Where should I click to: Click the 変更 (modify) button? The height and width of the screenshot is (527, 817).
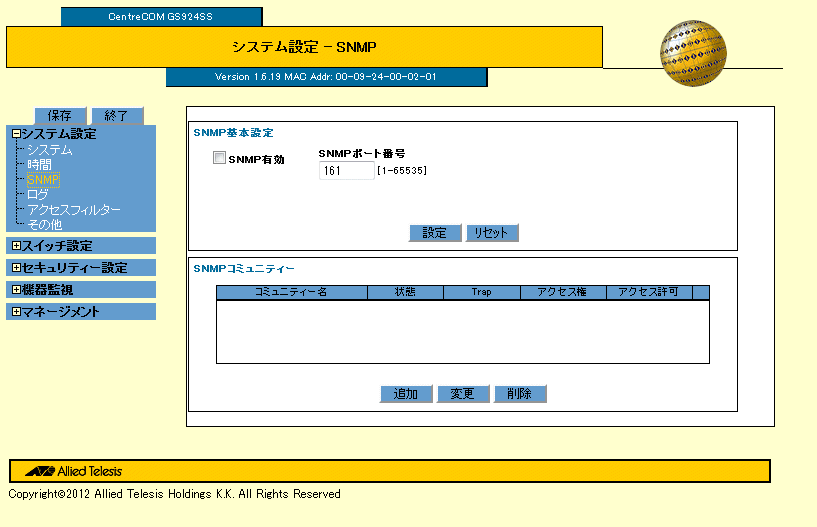463,394
